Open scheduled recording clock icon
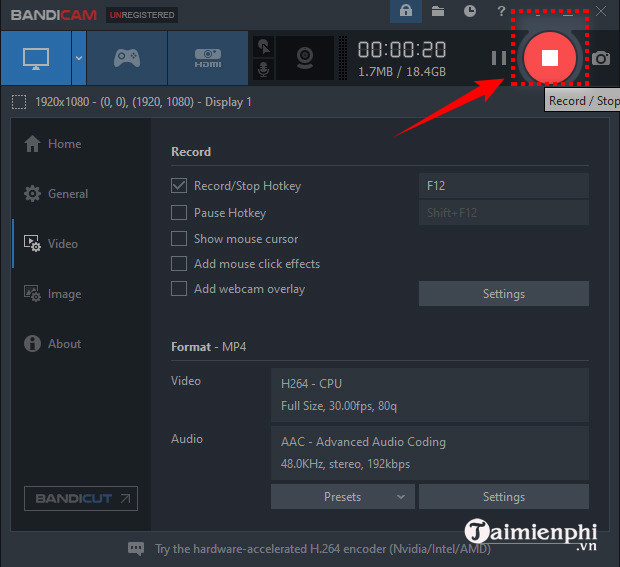 tap(470, 11)
